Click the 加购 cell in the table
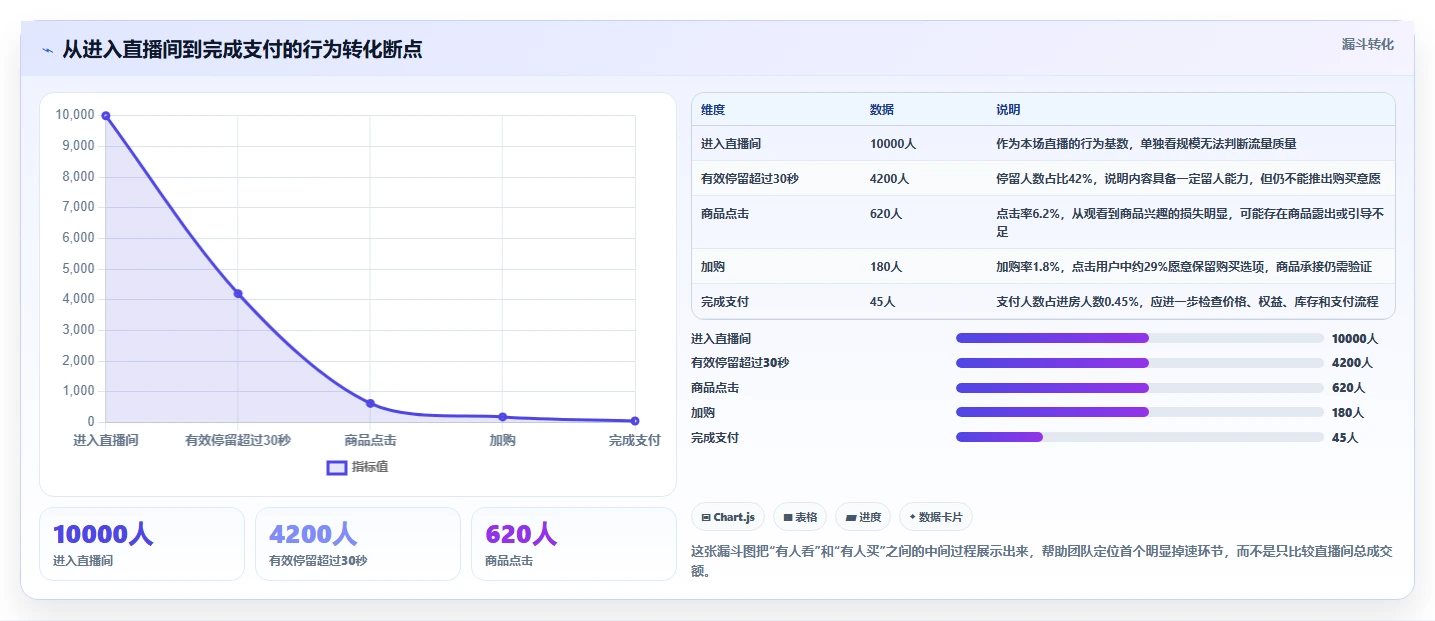The height and width of the screenshot is (621, 1435). [713, 267]
